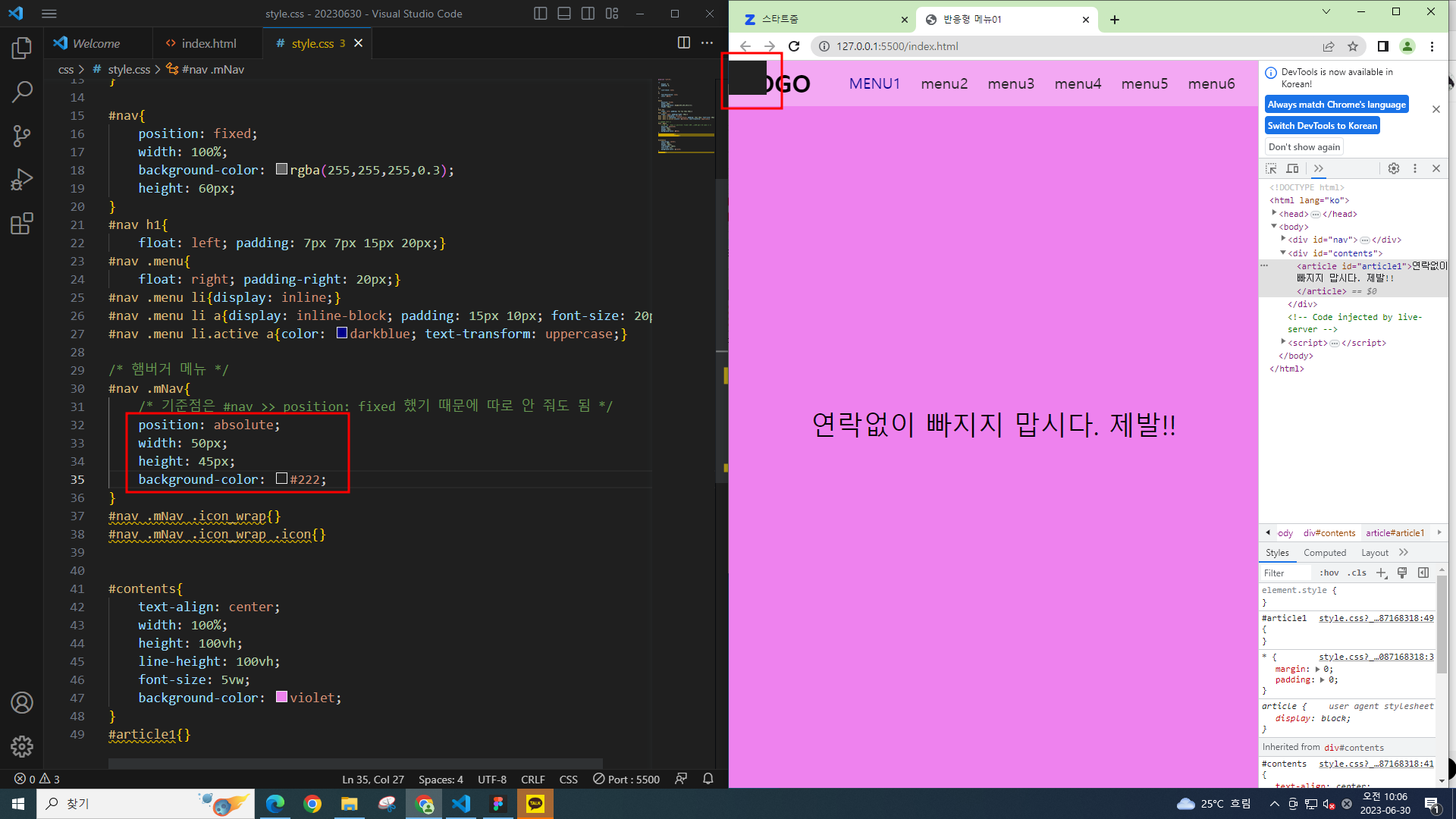
Task: Expand the head element in DOM tree
Action: 1275,214
